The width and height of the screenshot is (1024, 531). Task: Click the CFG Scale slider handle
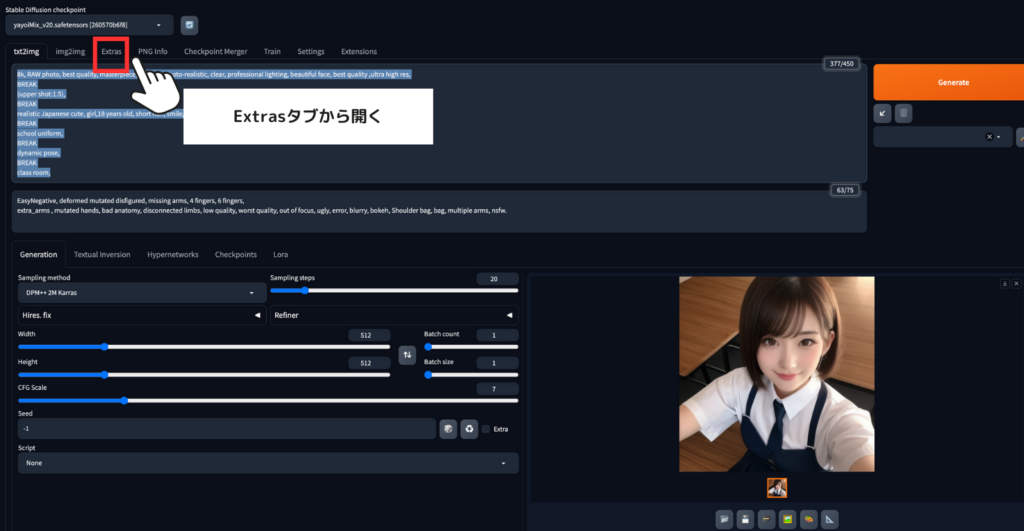pos(124,400)
